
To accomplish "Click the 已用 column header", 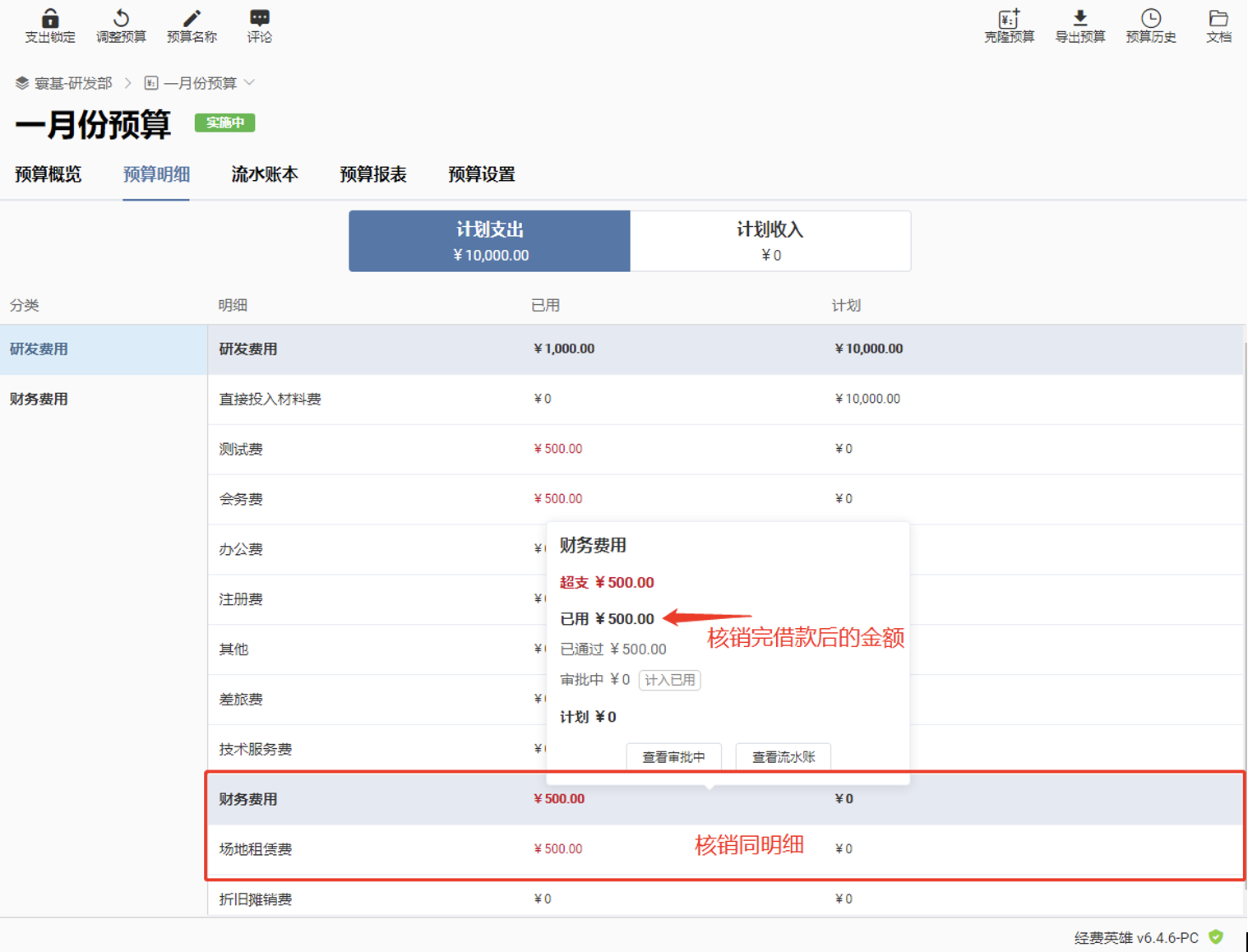I will 545,306.
